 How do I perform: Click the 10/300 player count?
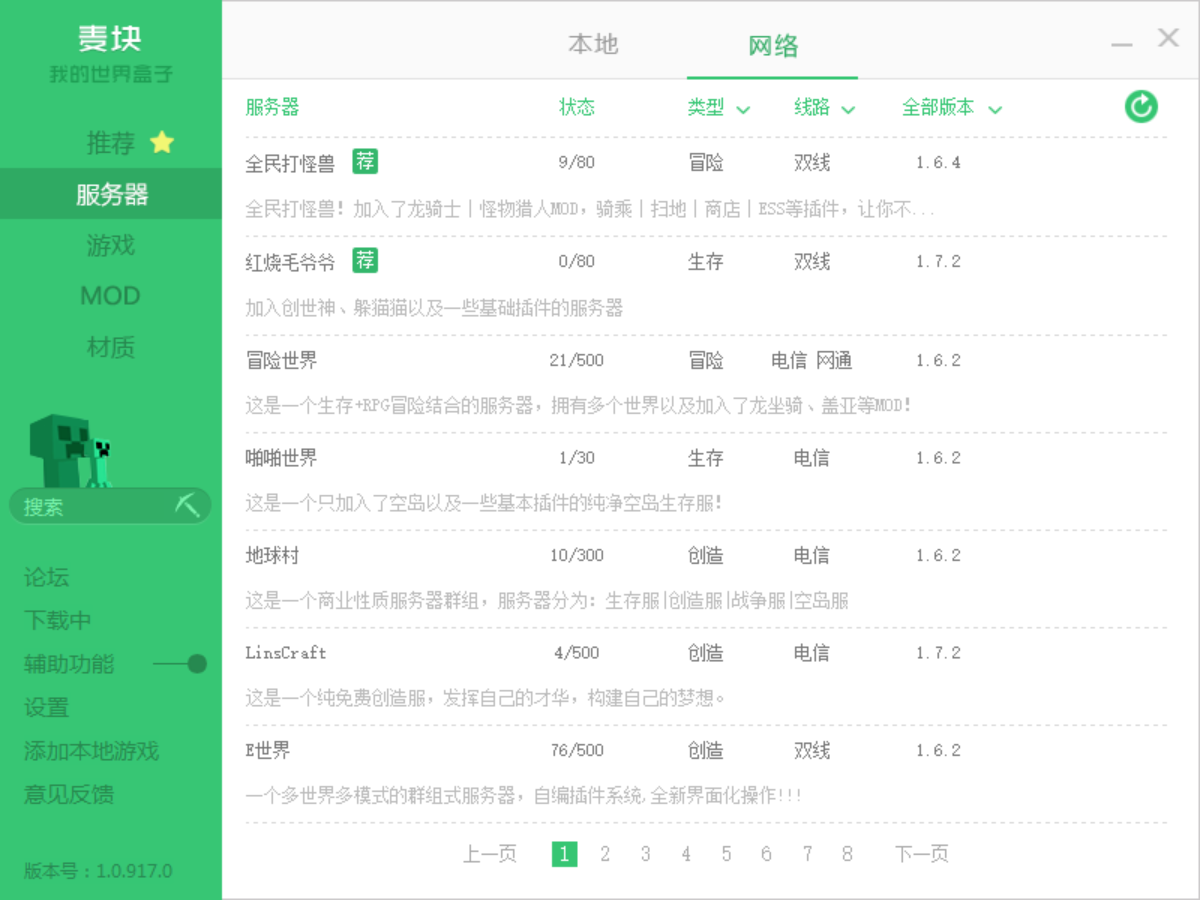tap(577, 555)
